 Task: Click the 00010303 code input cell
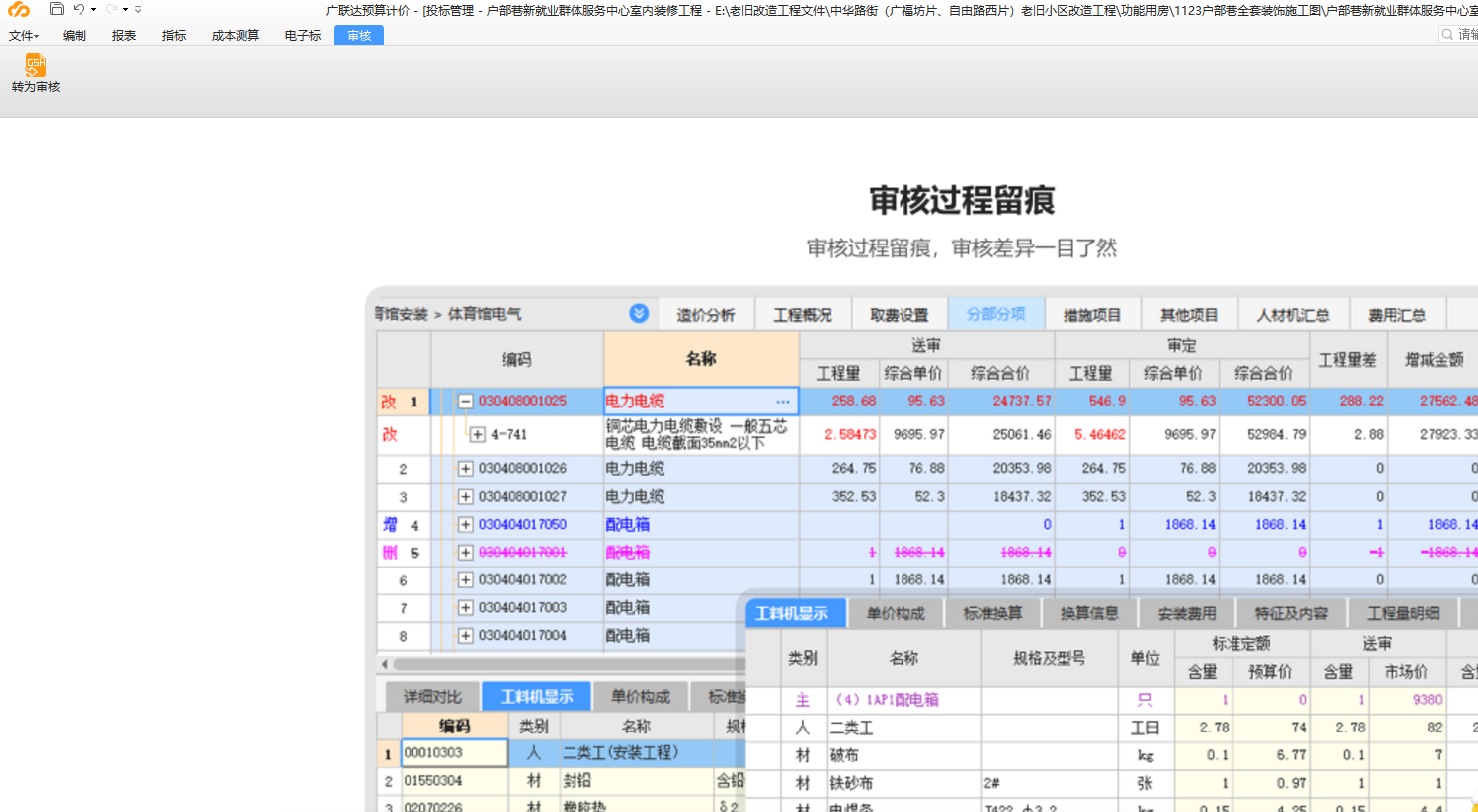(454, 753)
